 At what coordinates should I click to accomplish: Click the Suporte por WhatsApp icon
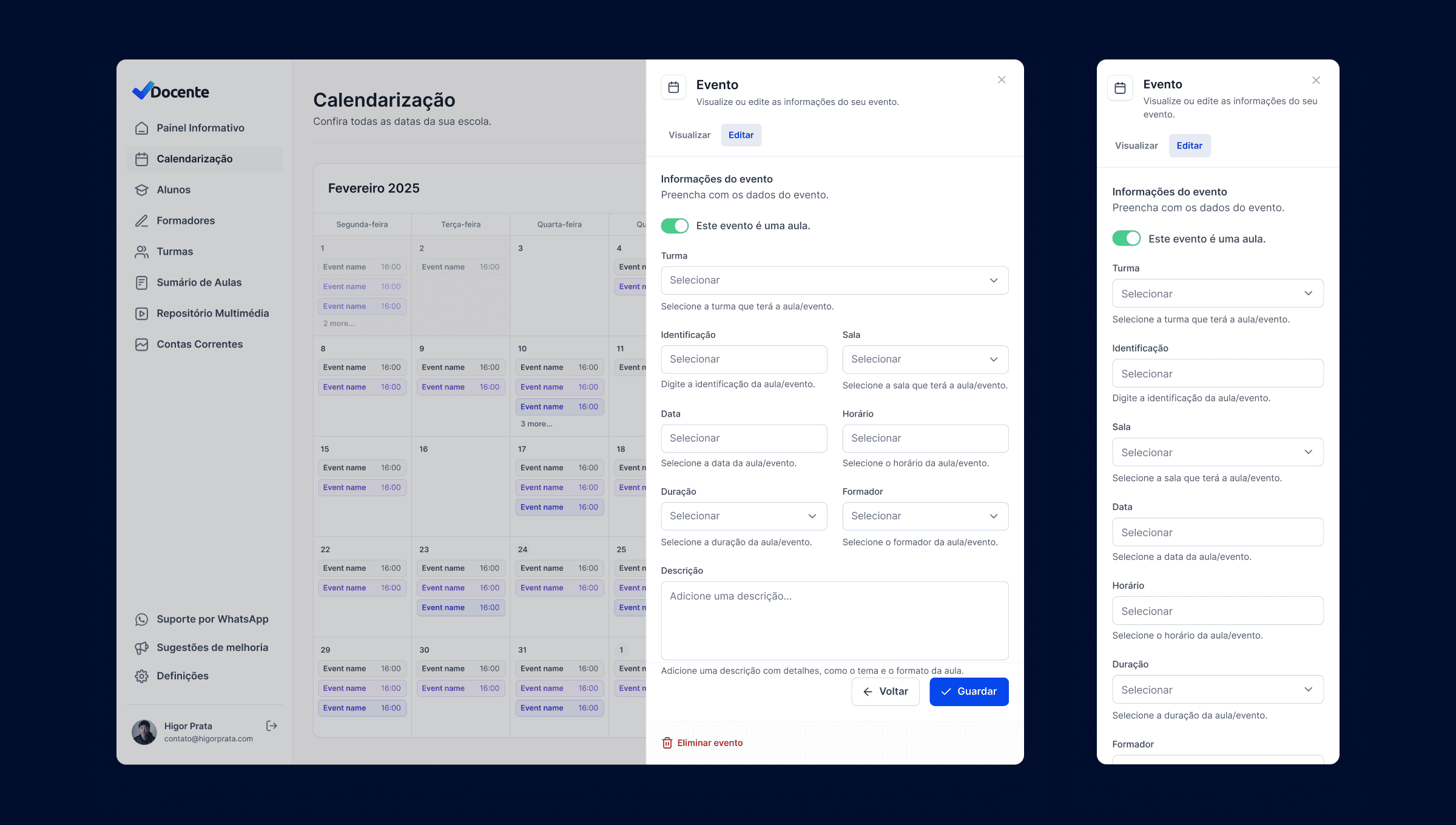[x=141, y=619]
